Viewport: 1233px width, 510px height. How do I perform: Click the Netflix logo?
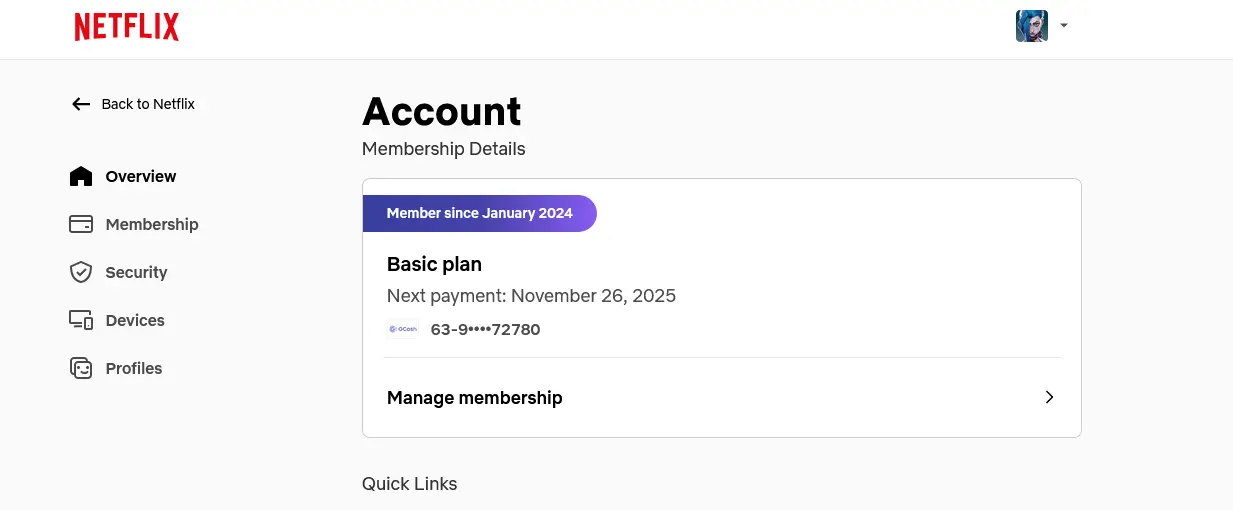[x=127, y=27]
